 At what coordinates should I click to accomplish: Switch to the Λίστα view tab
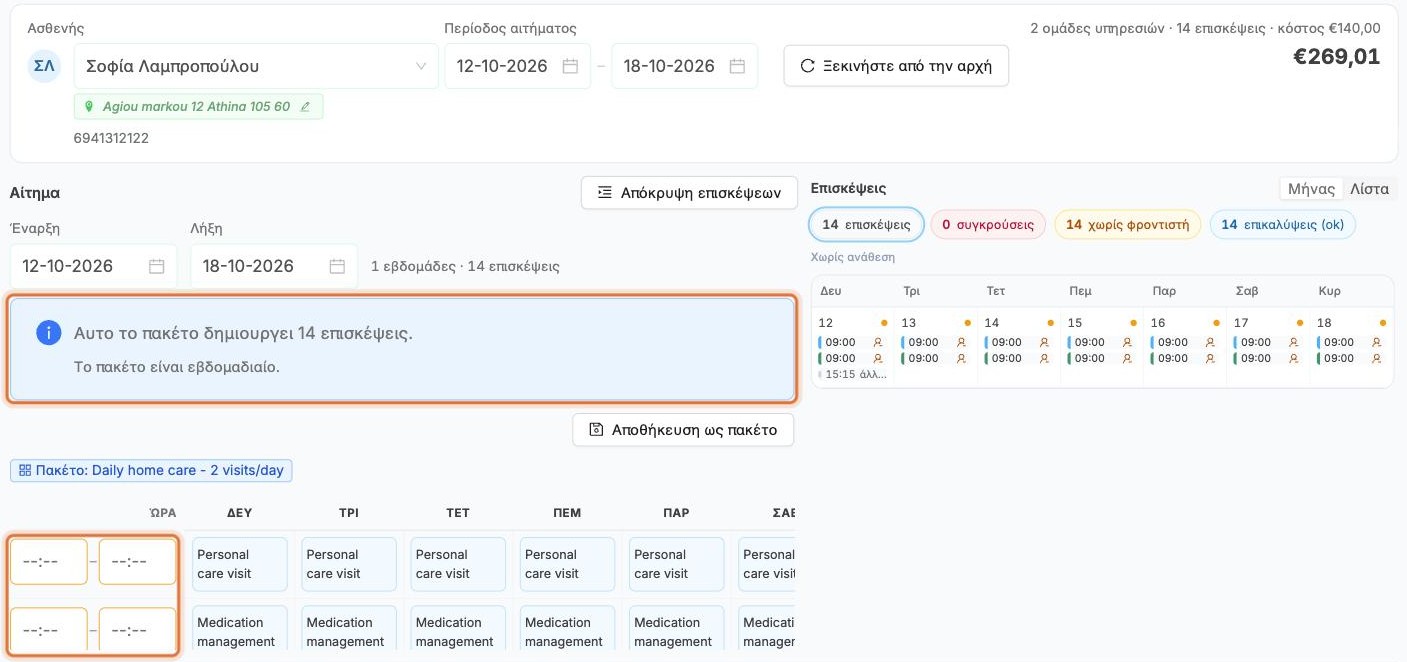[x=1369, y=189]
